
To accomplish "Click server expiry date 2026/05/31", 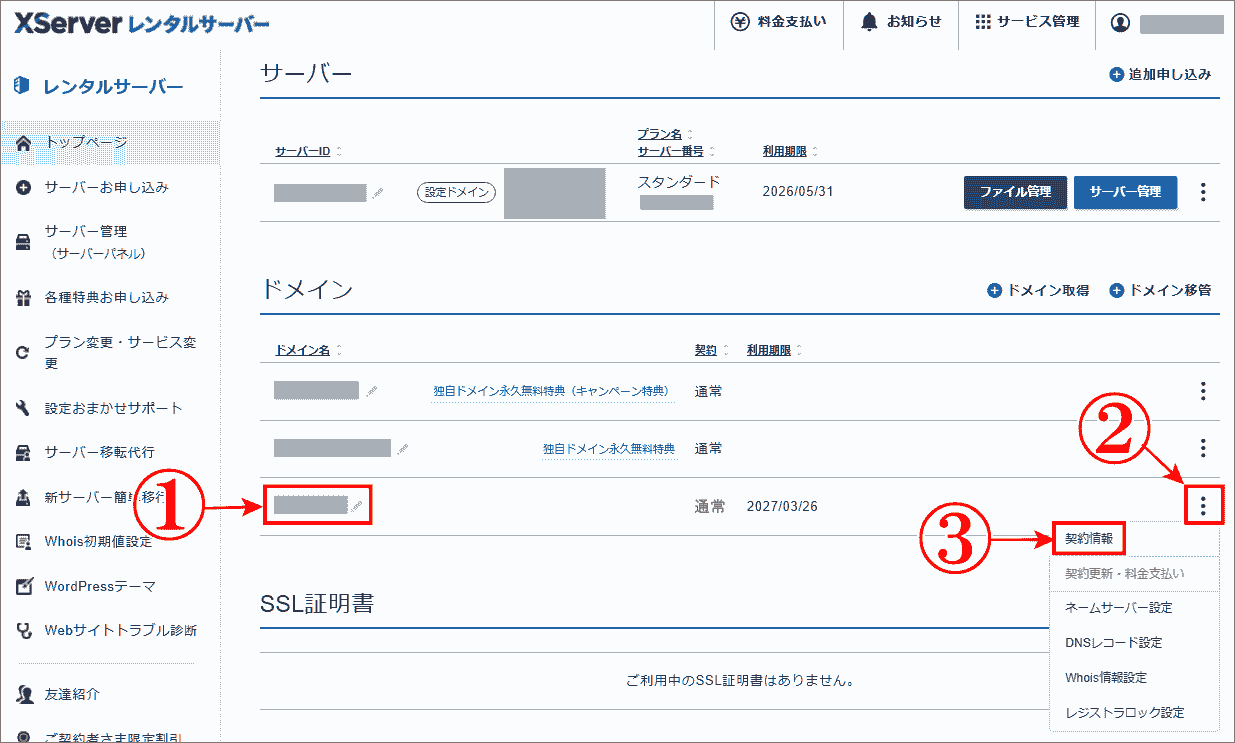I will point(797,192).
